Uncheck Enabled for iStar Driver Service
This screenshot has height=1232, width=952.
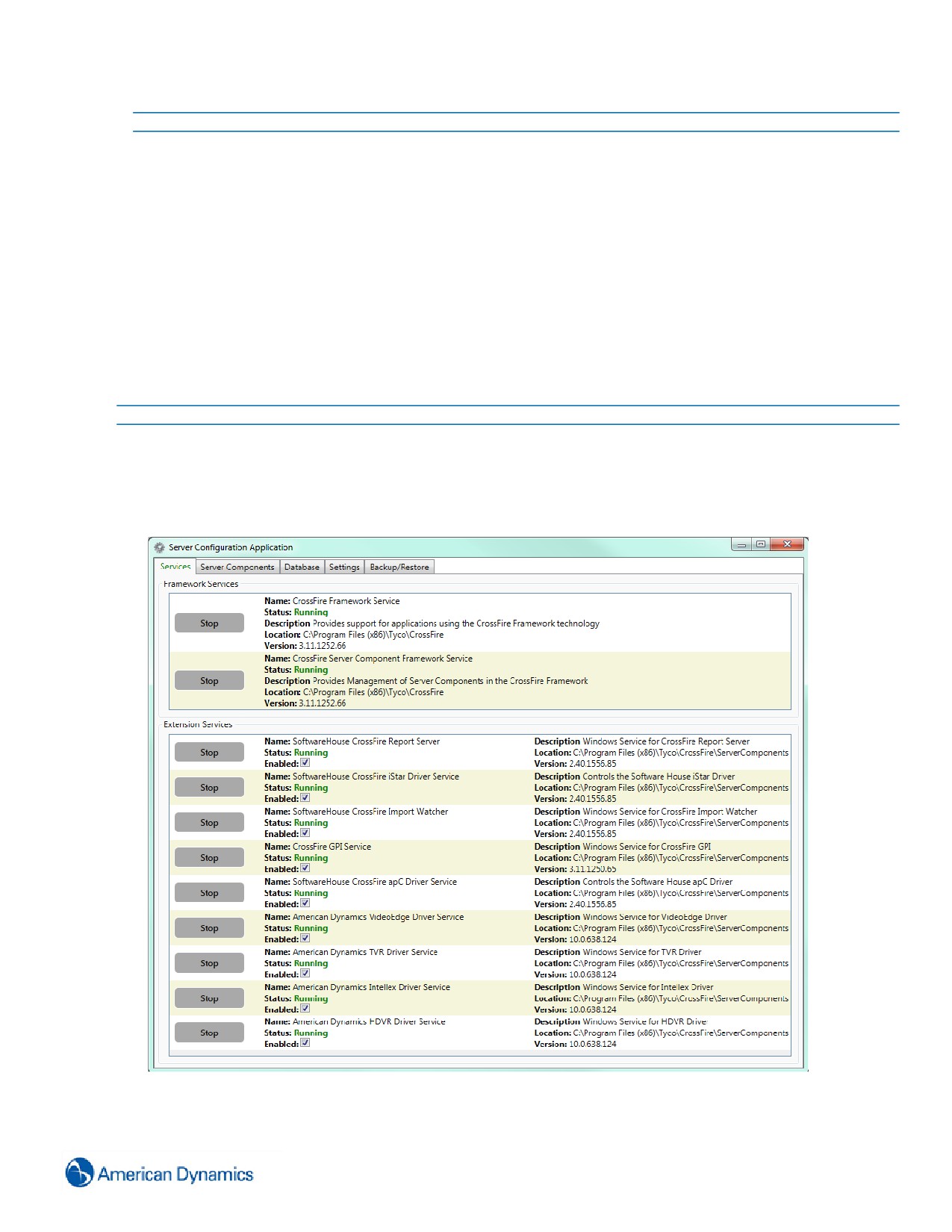point(305,798)
